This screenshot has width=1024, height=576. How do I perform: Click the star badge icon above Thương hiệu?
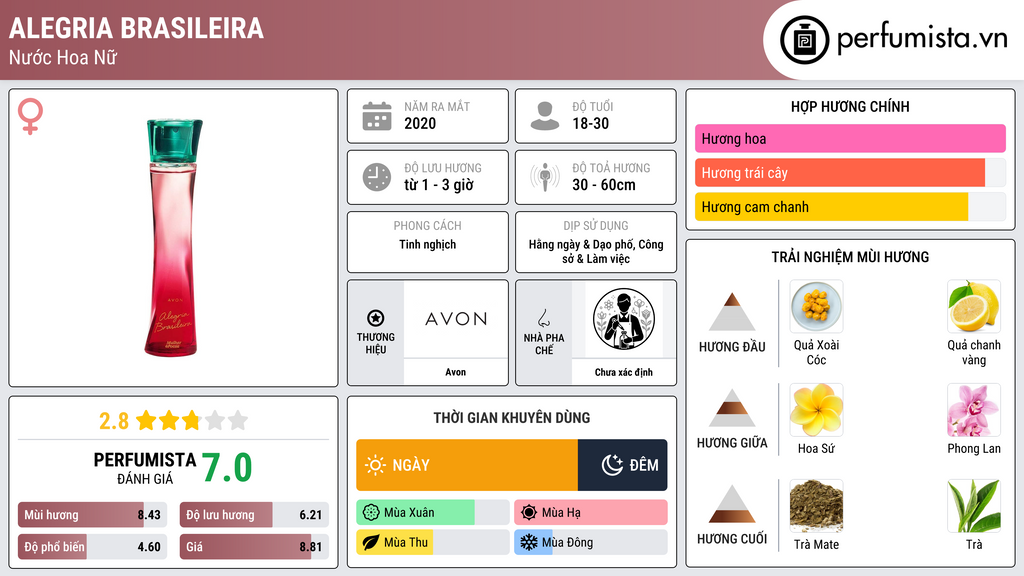tap(376, 318)
